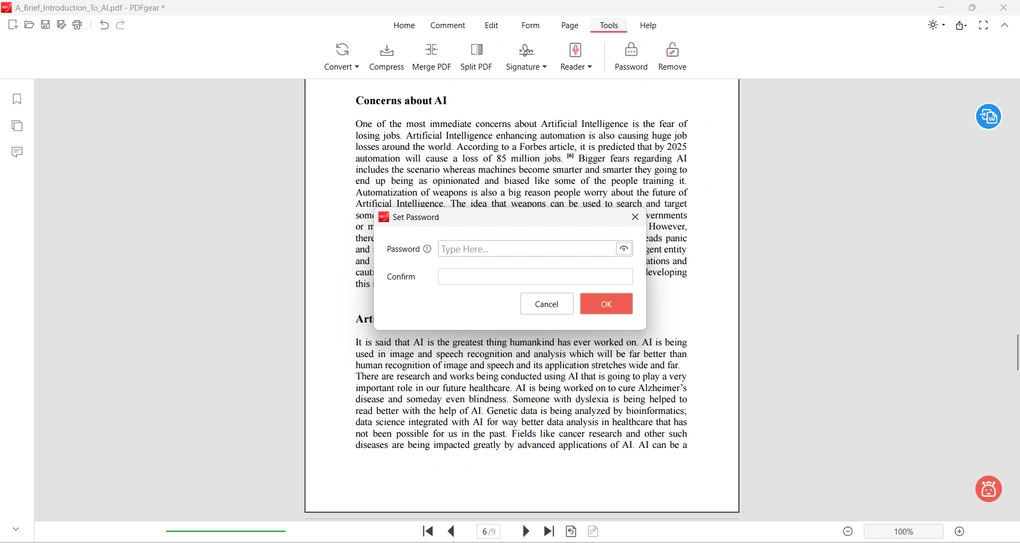Open the Page tab
This screenshot has width=1020, height=543.
point(569,25)
